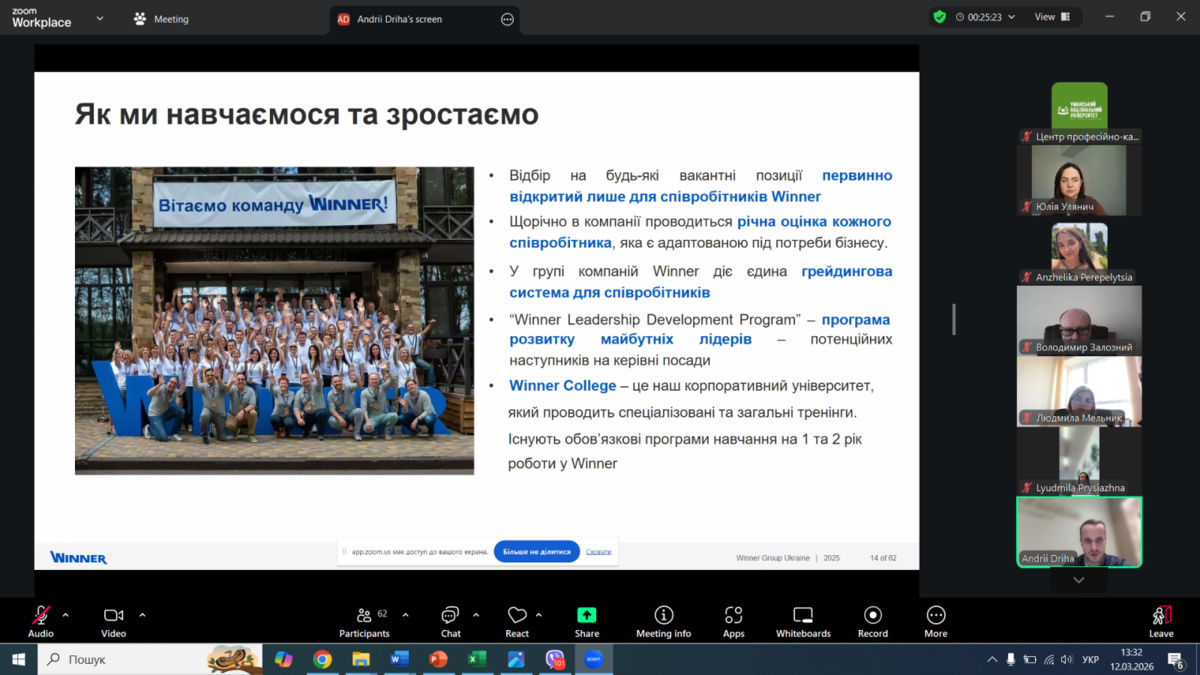Viewport: 1200px width, 675px height.
Task: Start recording with the Record button
Action: tap(872, 620)
